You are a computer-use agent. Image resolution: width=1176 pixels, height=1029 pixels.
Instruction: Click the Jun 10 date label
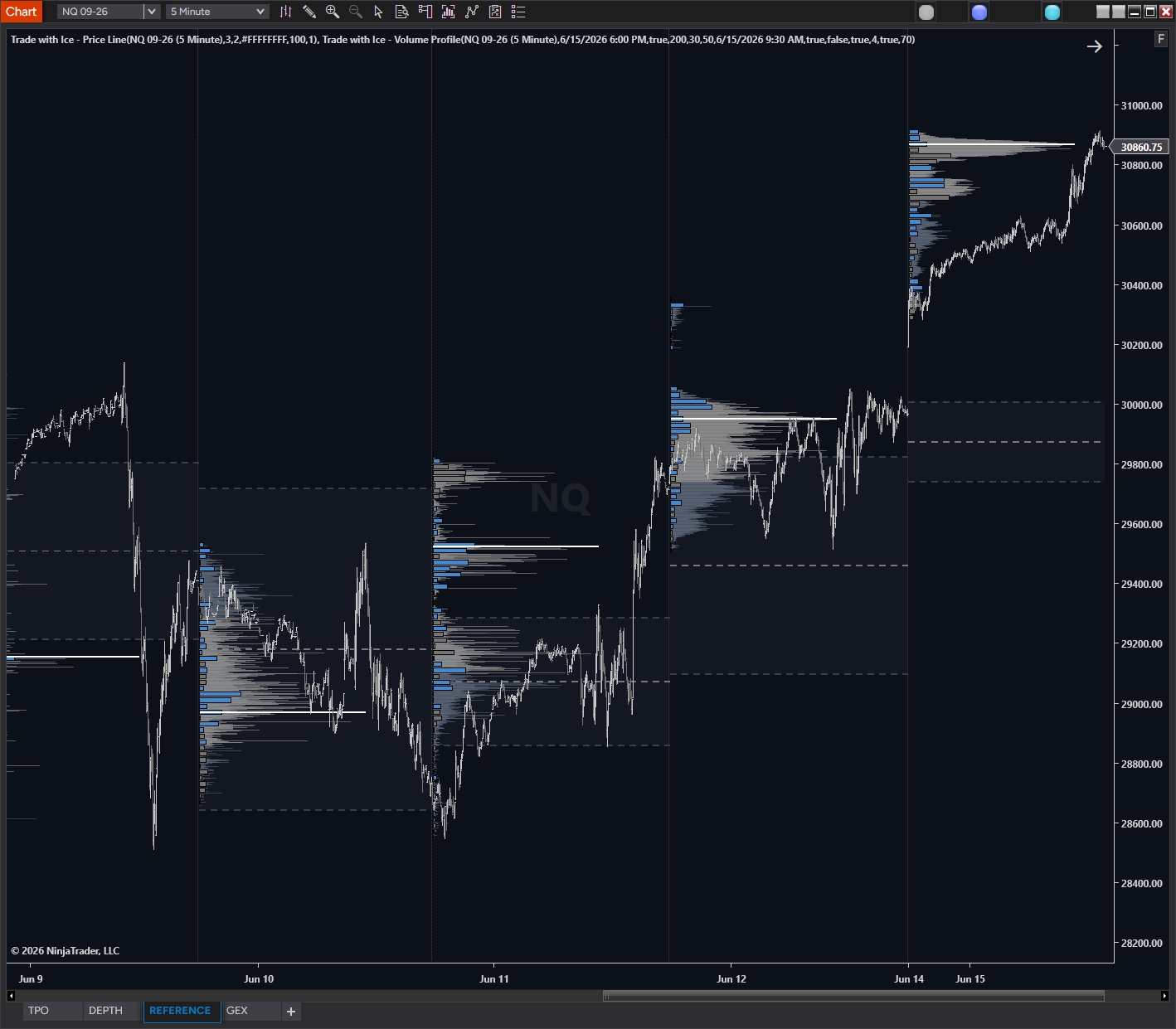259,979
